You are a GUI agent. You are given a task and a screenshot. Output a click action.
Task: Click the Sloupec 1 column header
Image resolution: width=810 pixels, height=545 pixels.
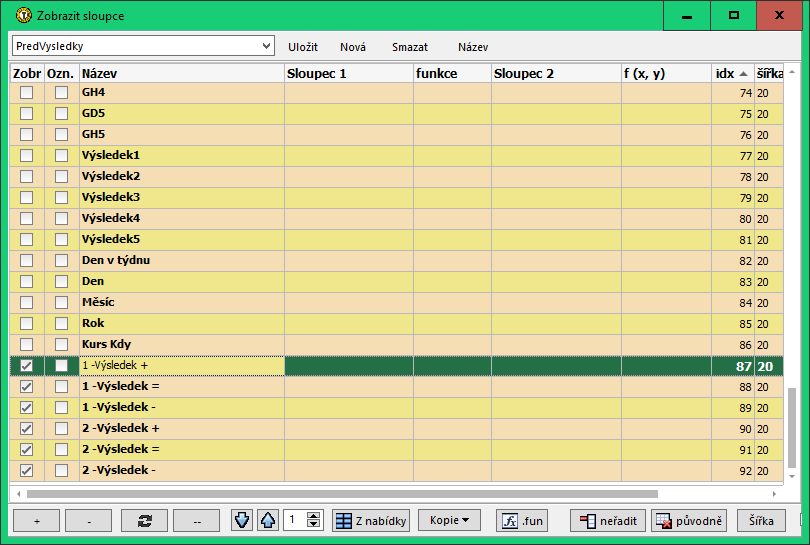point(349,73)
